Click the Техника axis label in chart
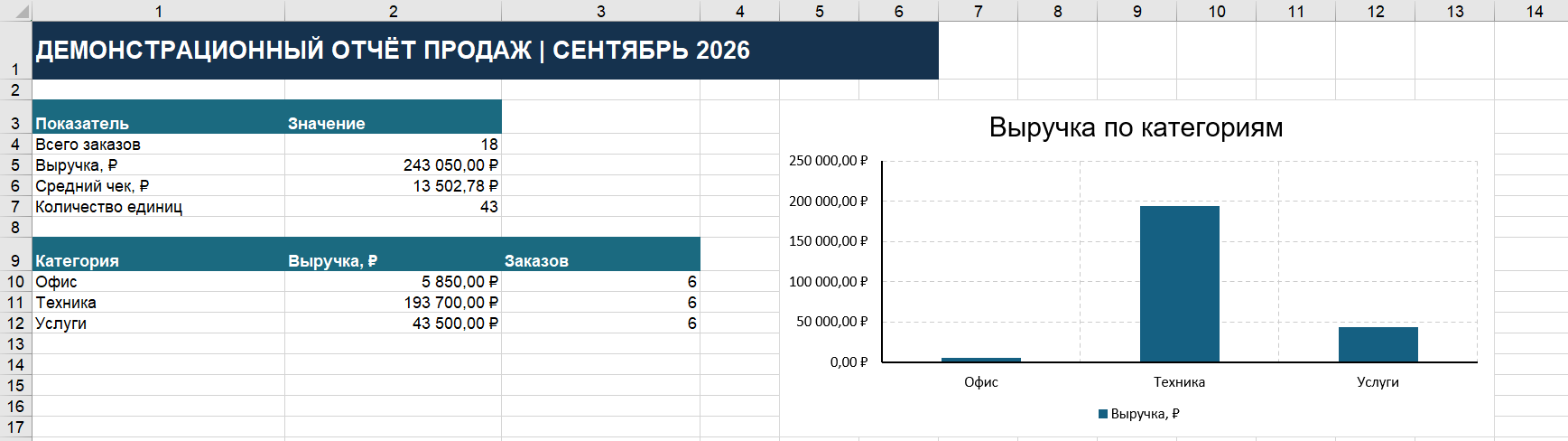This screenshot has height=441, width=1568. coord(1179,382)
